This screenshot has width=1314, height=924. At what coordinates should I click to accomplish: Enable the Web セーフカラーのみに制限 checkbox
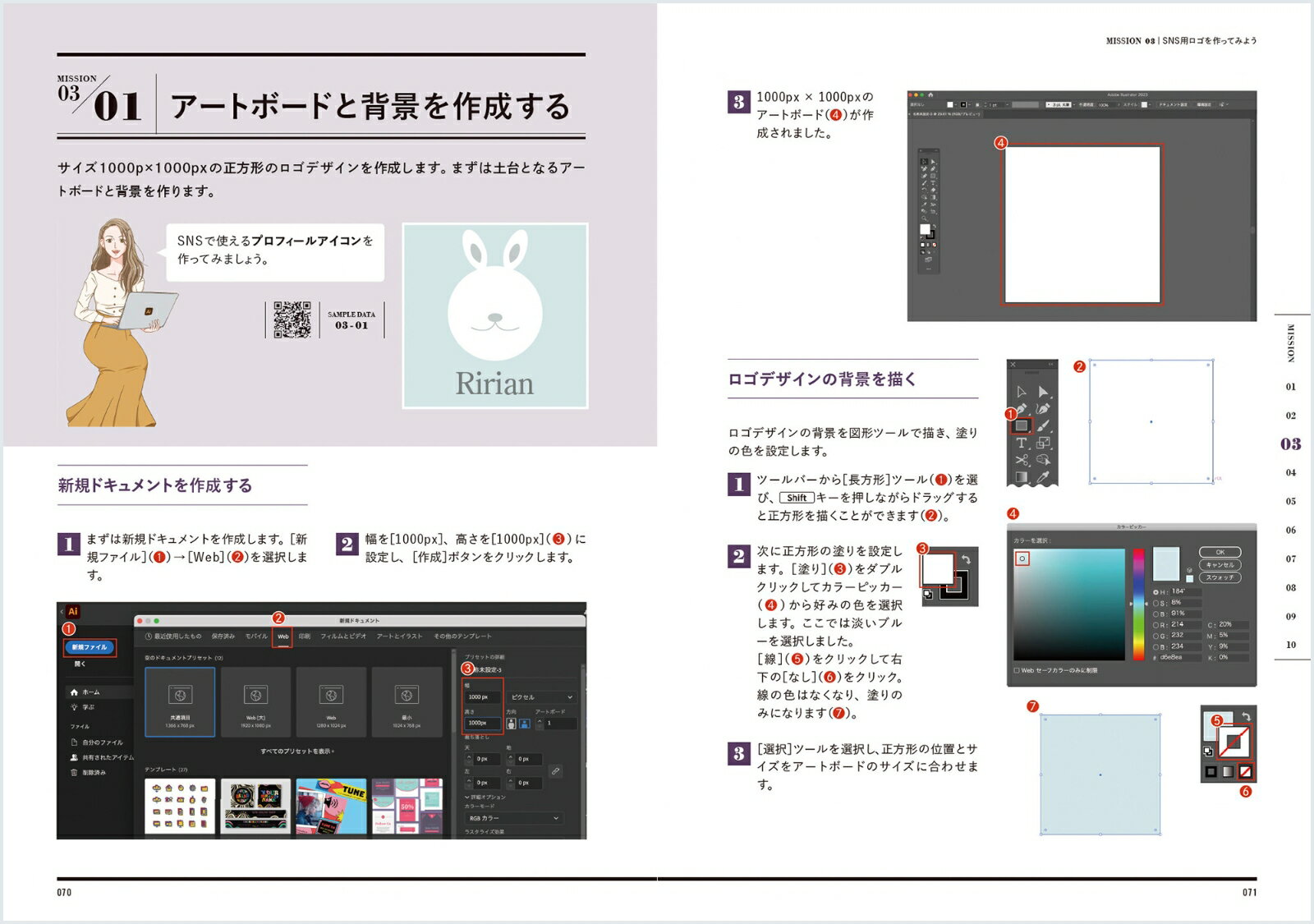pyautogui.click(x=1017, y=670)
